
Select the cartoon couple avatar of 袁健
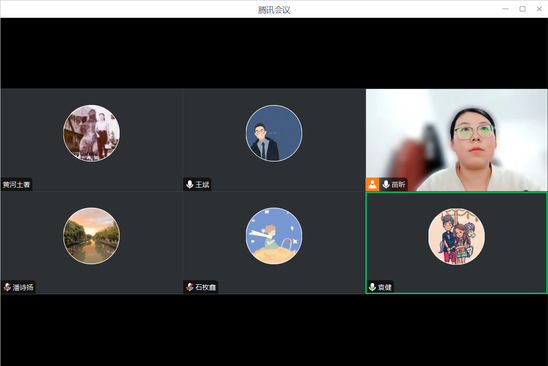pyautogui.click(x=456, y=237)
